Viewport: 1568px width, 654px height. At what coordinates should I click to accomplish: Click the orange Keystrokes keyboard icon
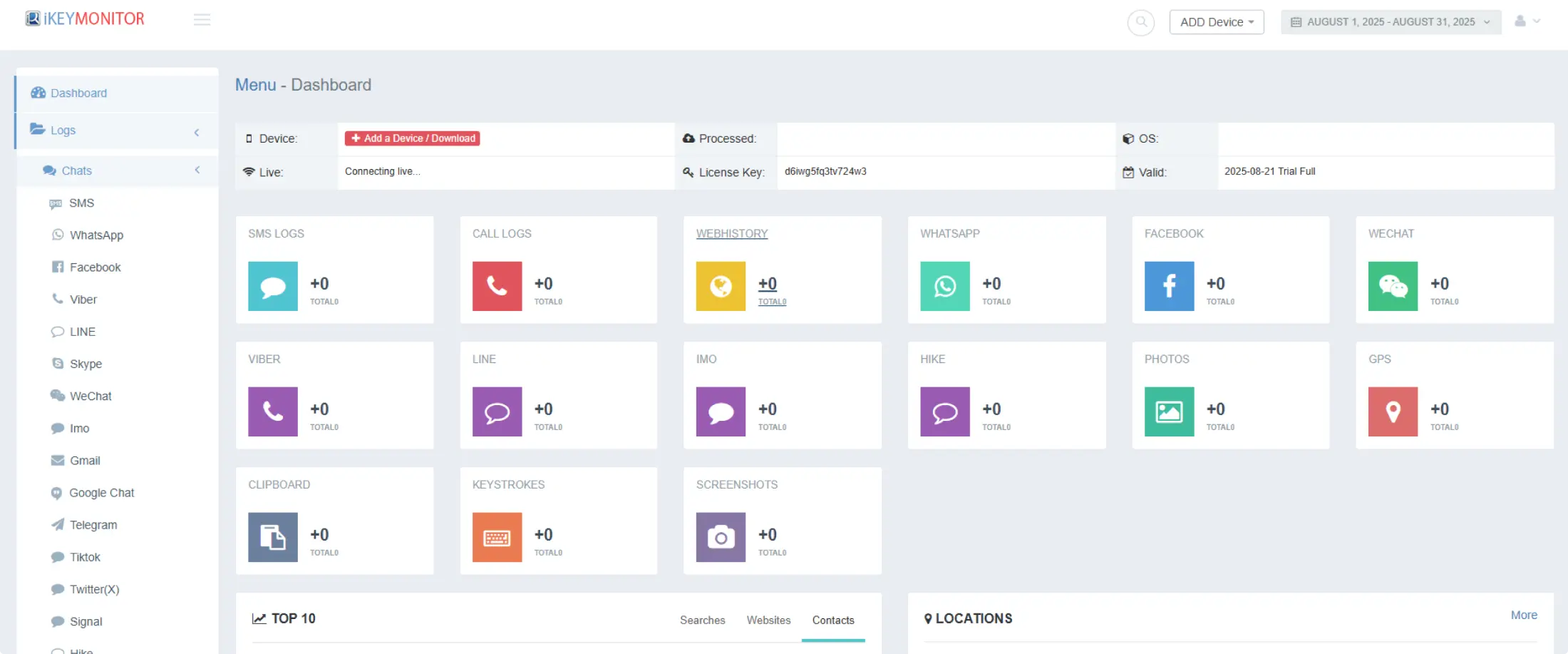497,537
